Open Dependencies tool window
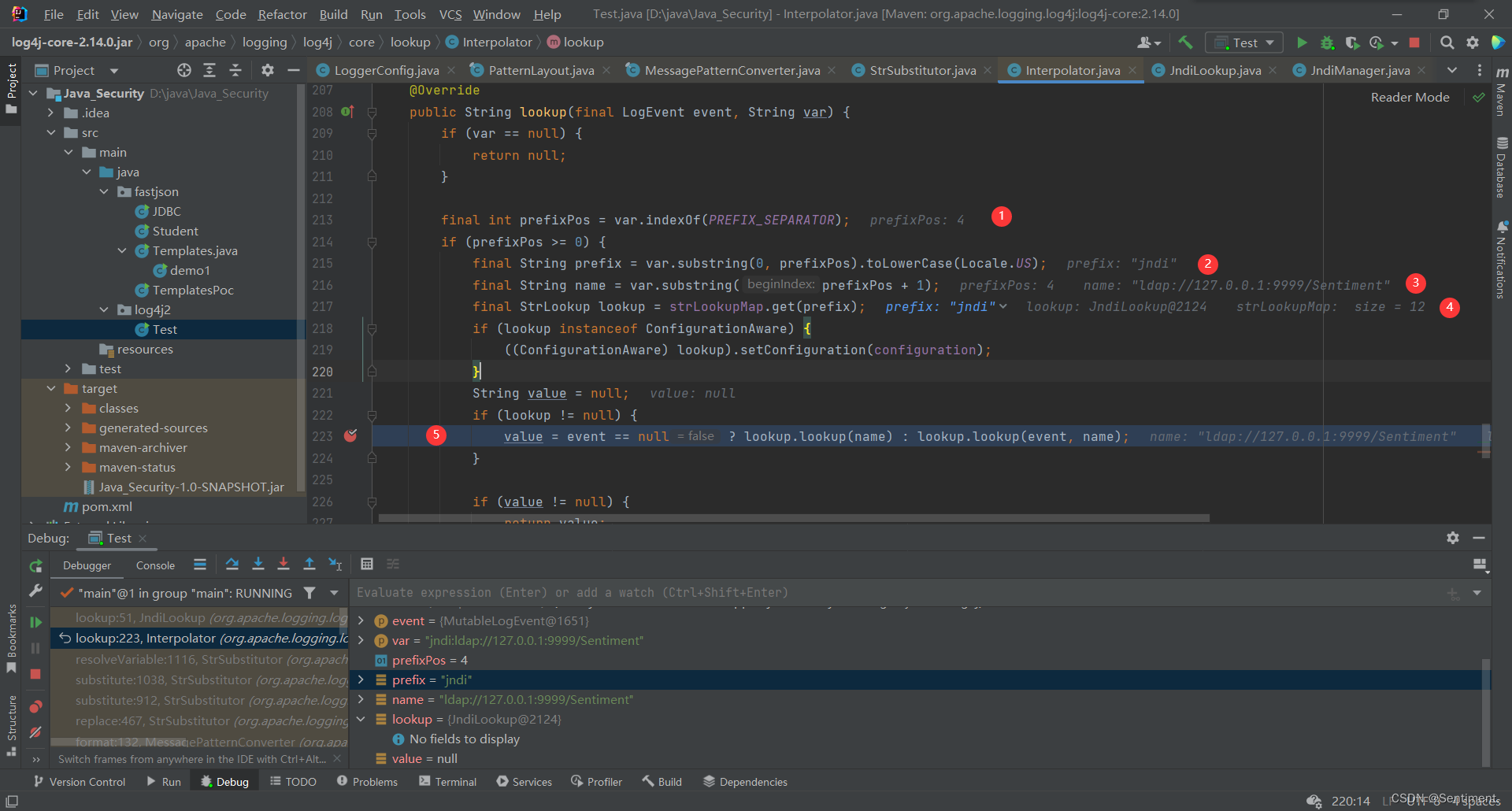This screenshot has width=1512, height=811. click(x=745, y=781)
